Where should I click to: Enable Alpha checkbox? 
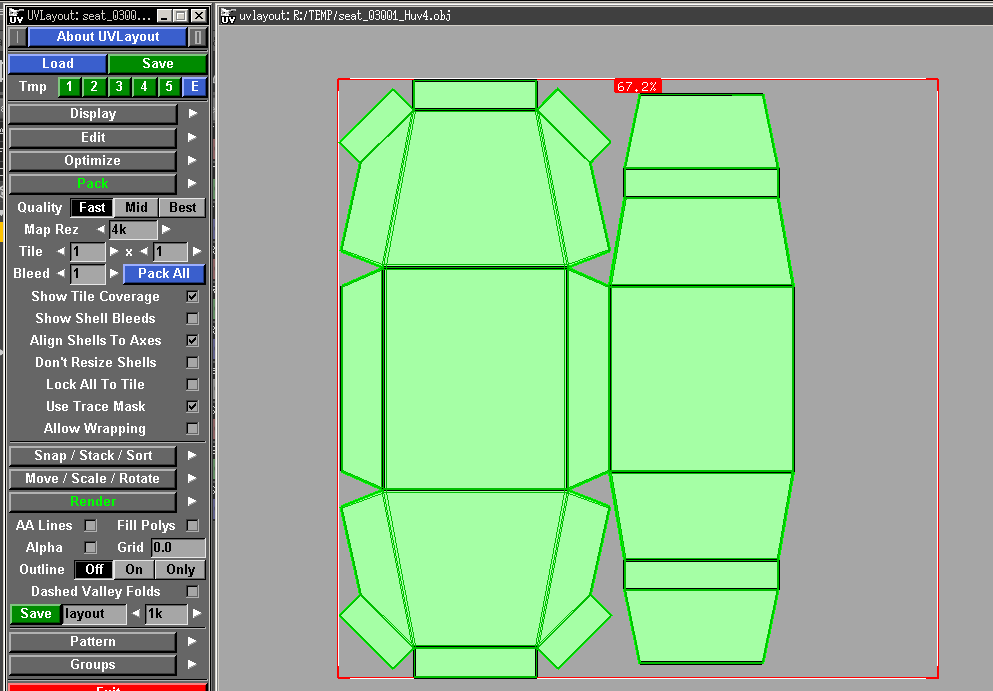[x=91, y=547]
